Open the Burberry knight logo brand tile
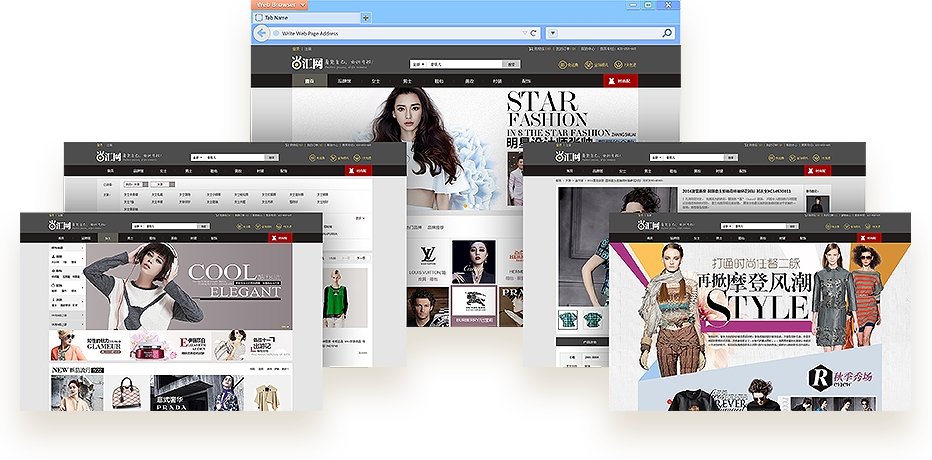The width and height of the screenshot is (932, 460). point(474,305)
